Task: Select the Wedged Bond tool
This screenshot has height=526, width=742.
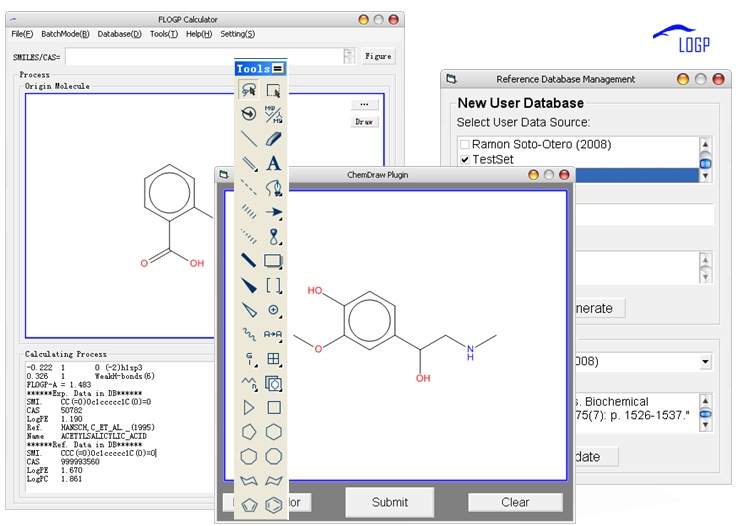Action: tap(248, 285)
